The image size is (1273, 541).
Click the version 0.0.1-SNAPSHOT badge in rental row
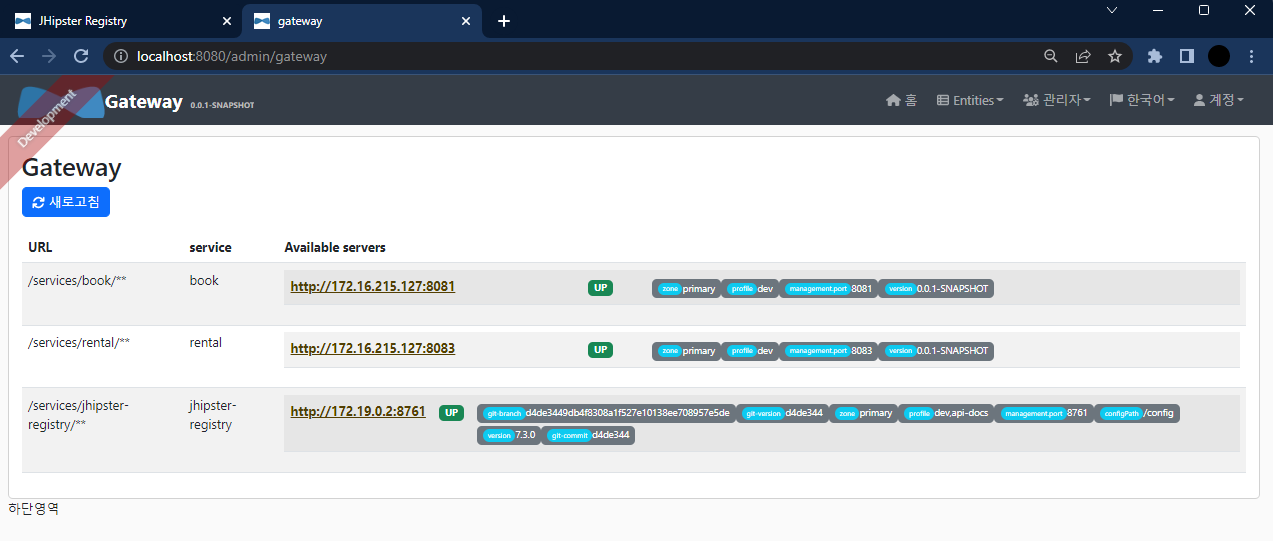point(936,350)
